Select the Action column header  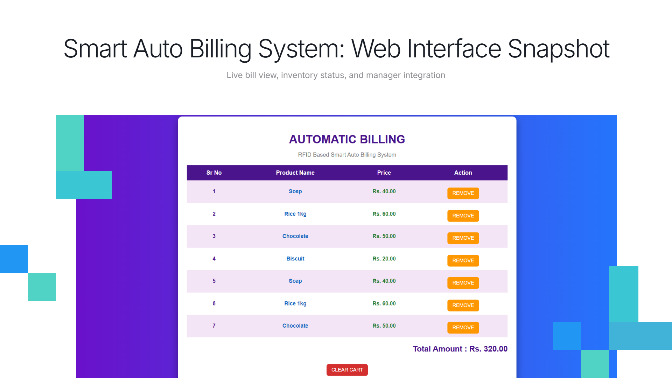pyautogui.click(x=463, y=173)
